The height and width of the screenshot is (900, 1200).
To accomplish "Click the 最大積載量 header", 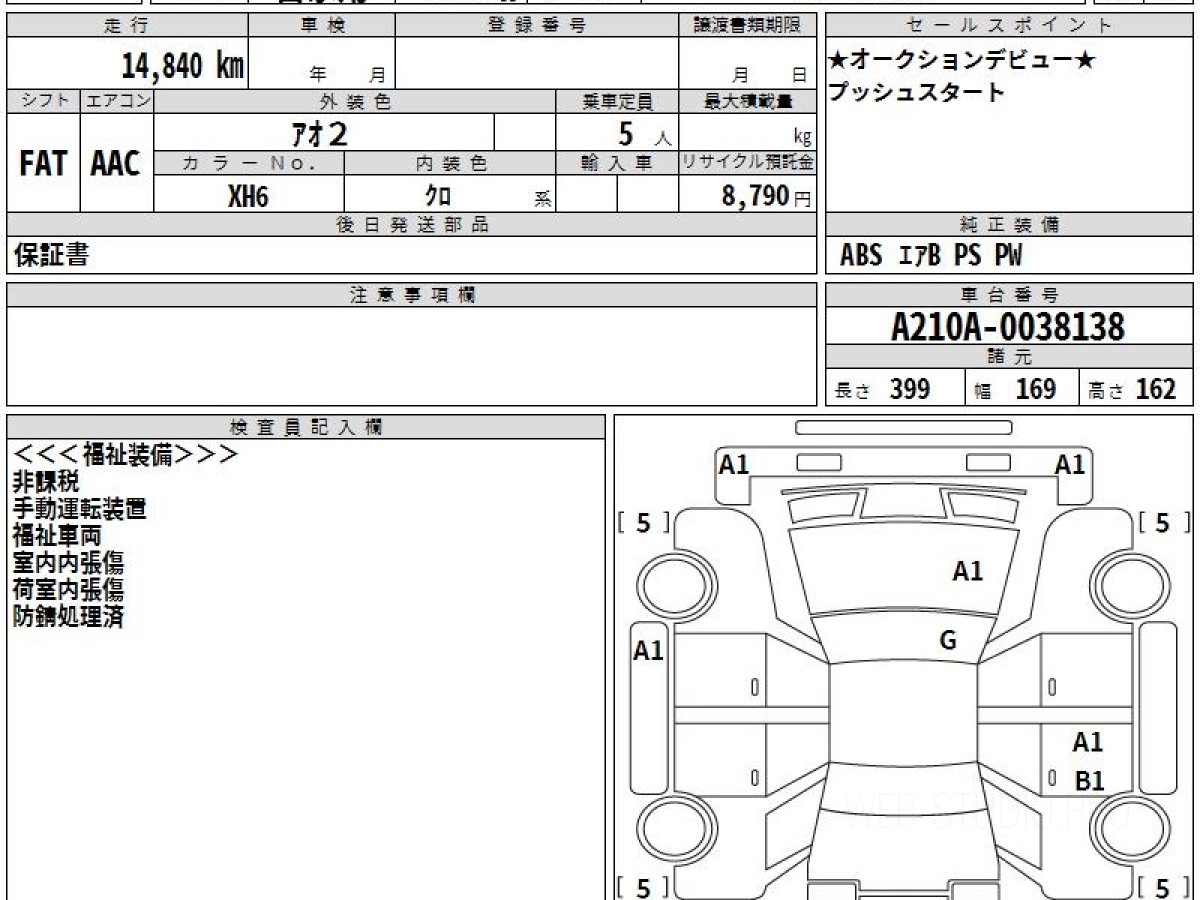I will pos(747,101).
